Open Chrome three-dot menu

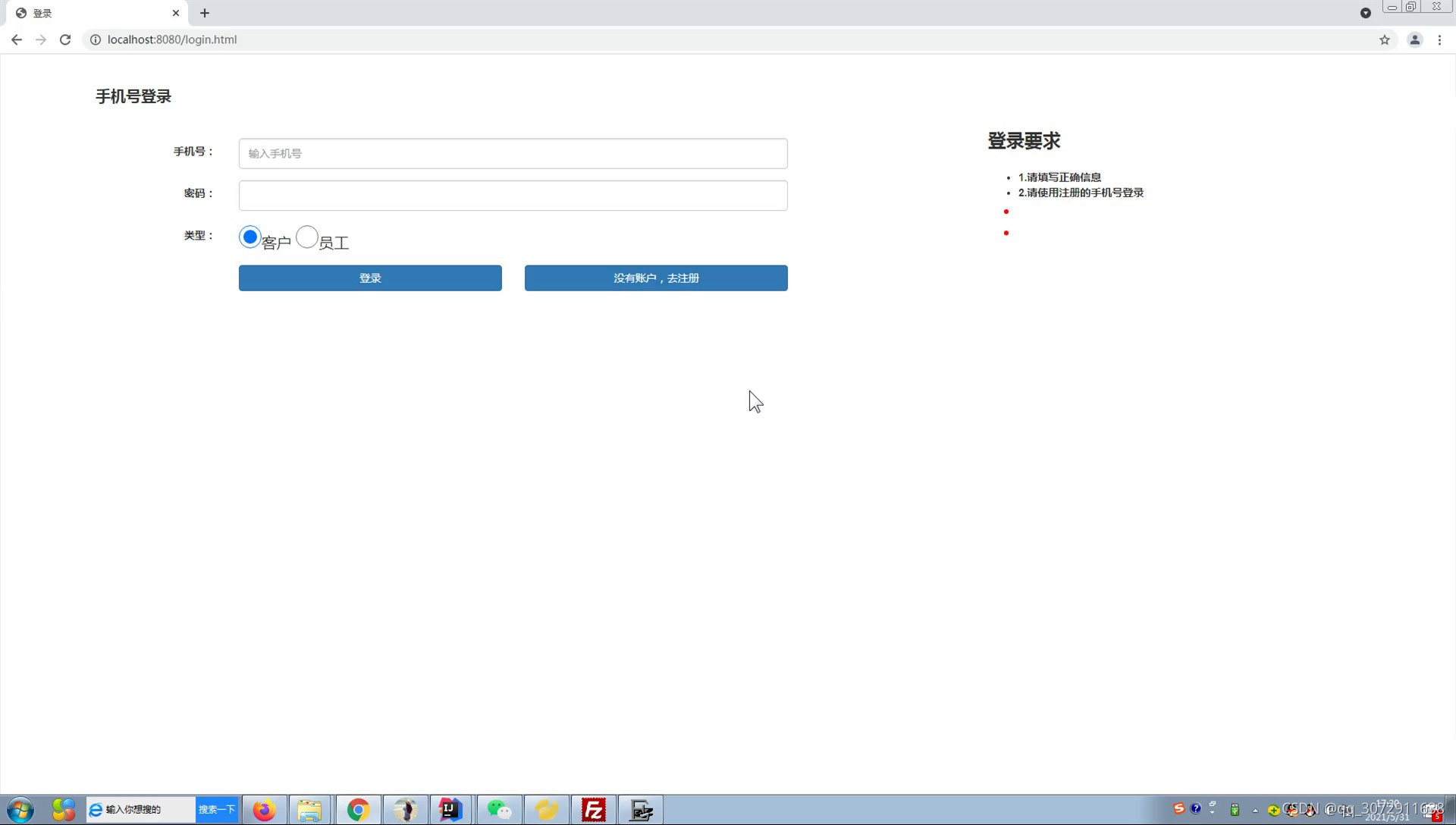tap(1439, 39)
